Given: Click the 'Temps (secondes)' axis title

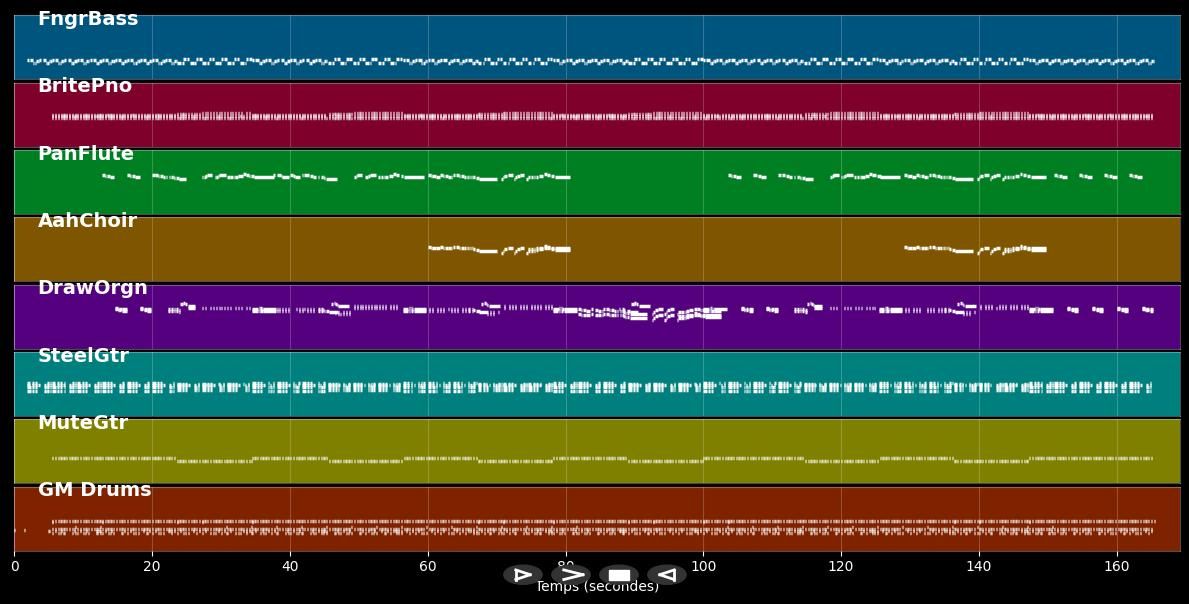Looking at the screenshot, I should pos(597,588).
